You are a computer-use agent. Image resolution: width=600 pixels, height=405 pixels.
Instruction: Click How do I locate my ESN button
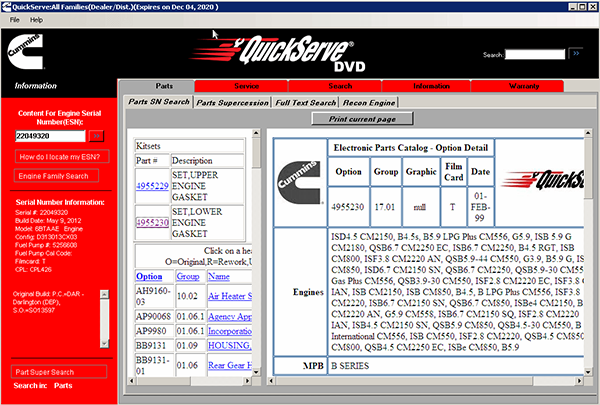(62, 157)
